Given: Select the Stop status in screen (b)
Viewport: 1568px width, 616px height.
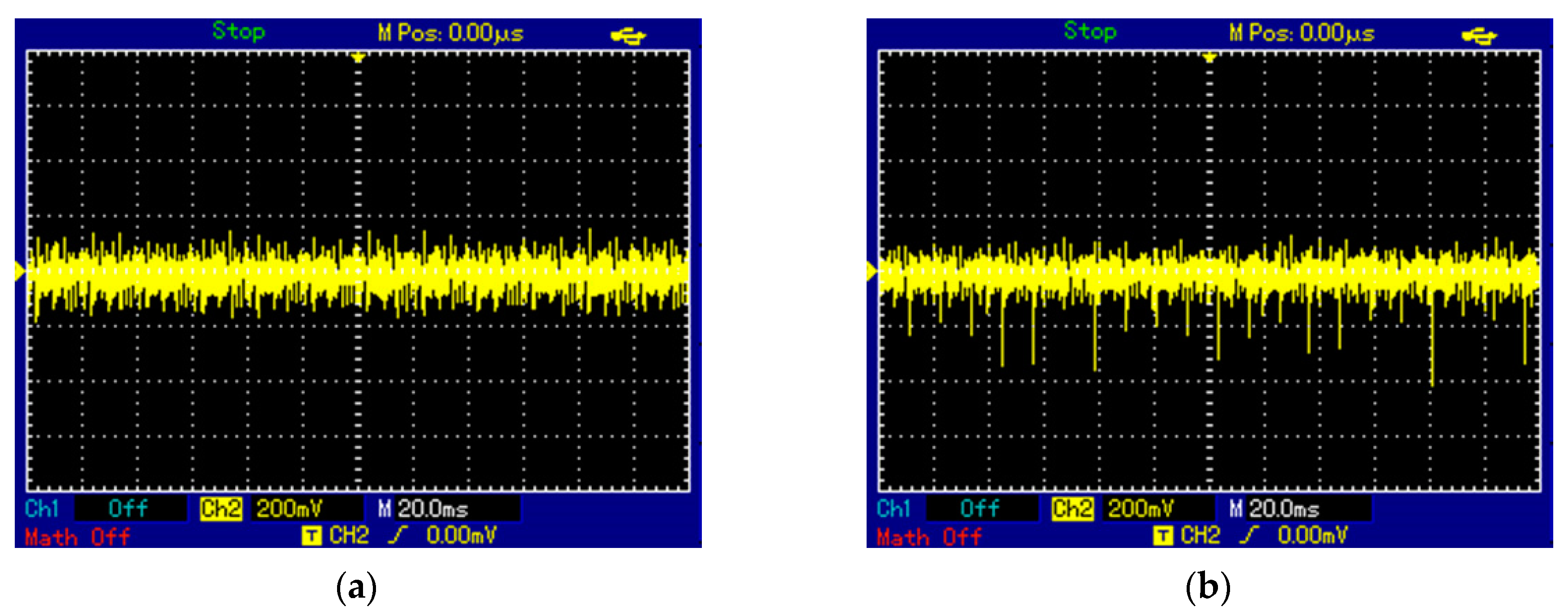Looking at the screenshot, I should coord(1090,31).
